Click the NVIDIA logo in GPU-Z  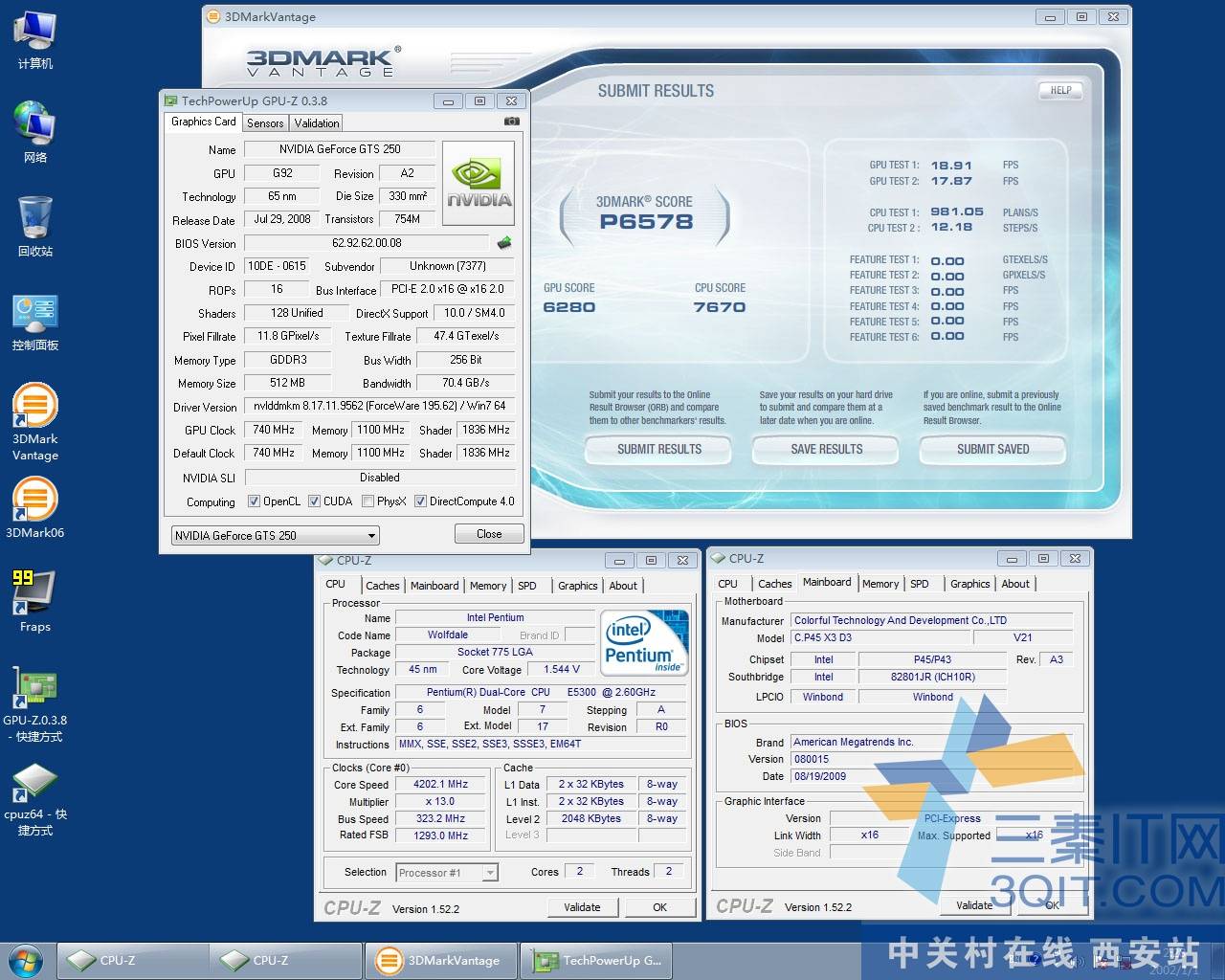coord(479,183)
